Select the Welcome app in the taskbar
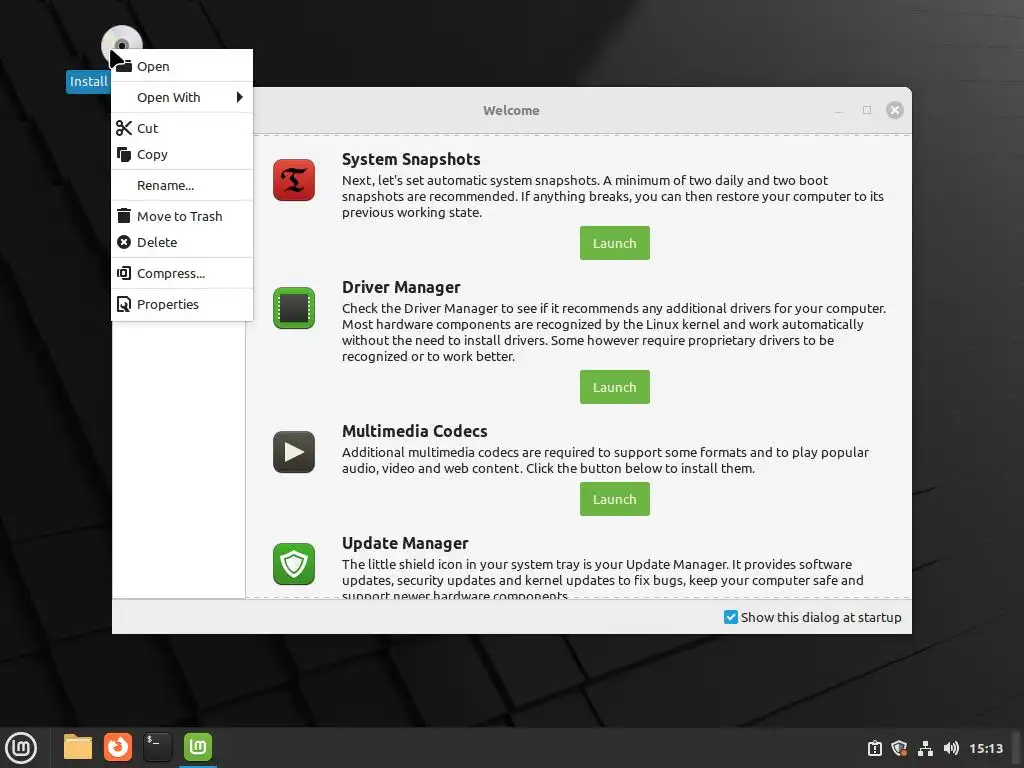The image size is (1024, 768). click(198, 747)
